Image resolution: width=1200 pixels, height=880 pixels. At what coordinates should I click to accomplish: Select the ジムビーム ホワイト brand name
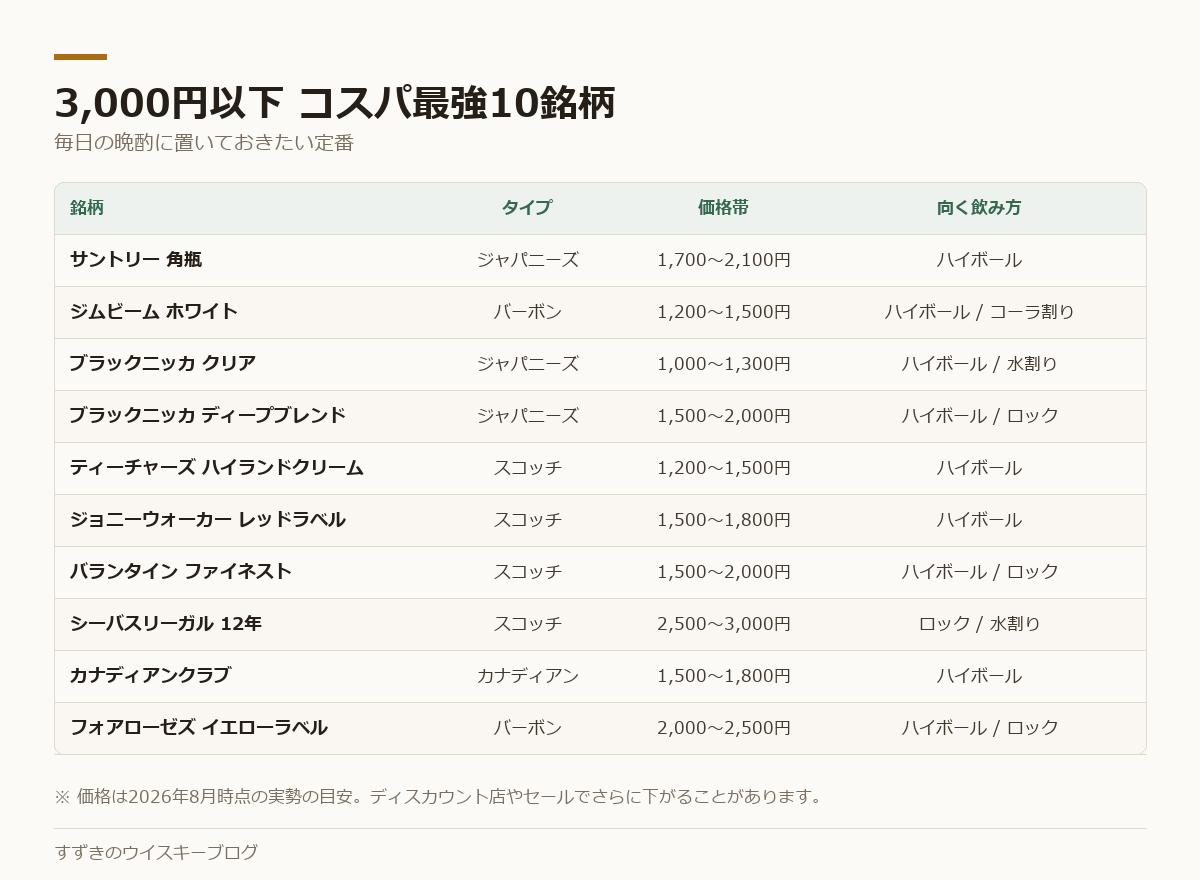(154, 312)
